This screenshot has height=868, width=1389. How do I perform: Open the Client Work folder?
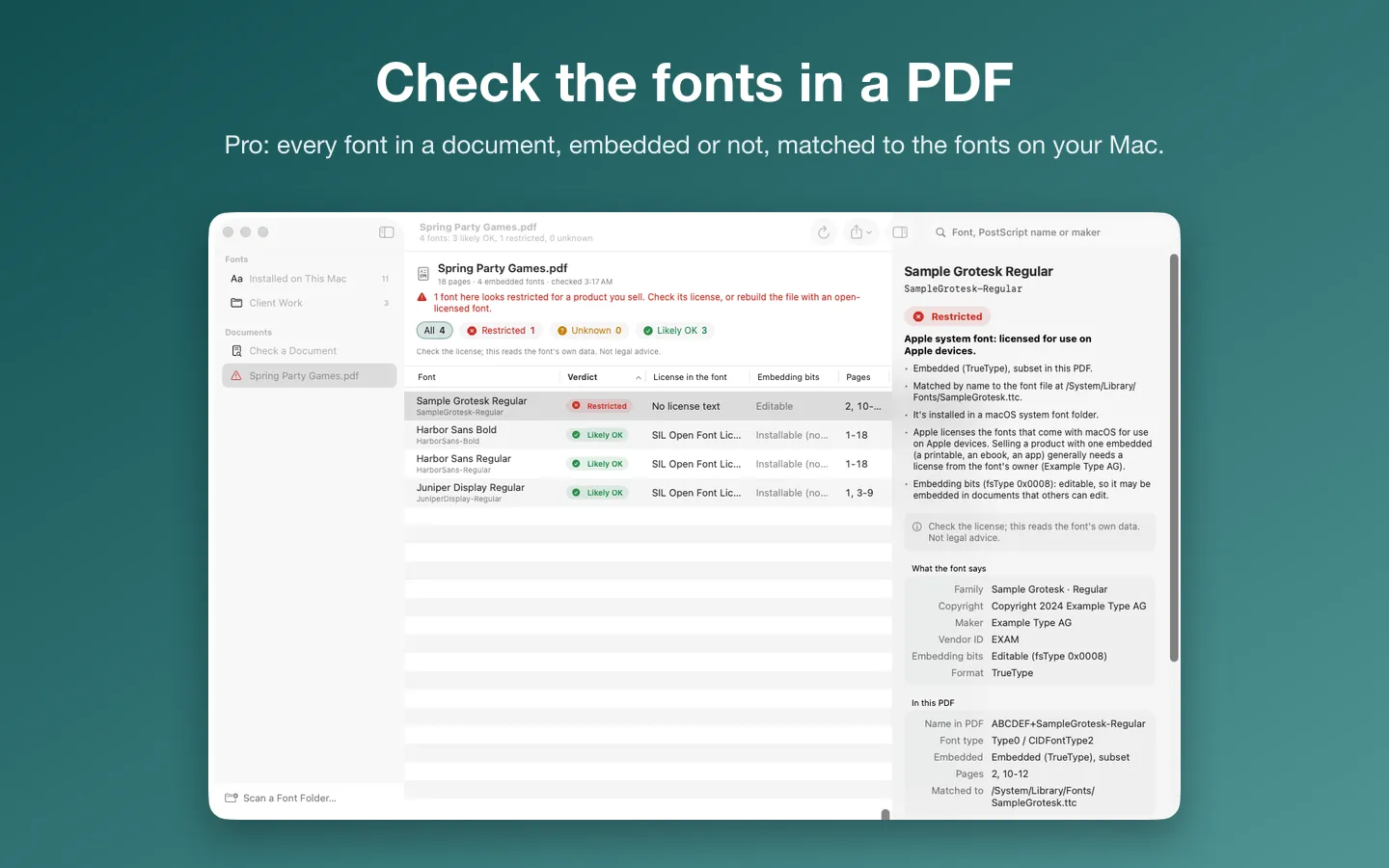[310, 303]
